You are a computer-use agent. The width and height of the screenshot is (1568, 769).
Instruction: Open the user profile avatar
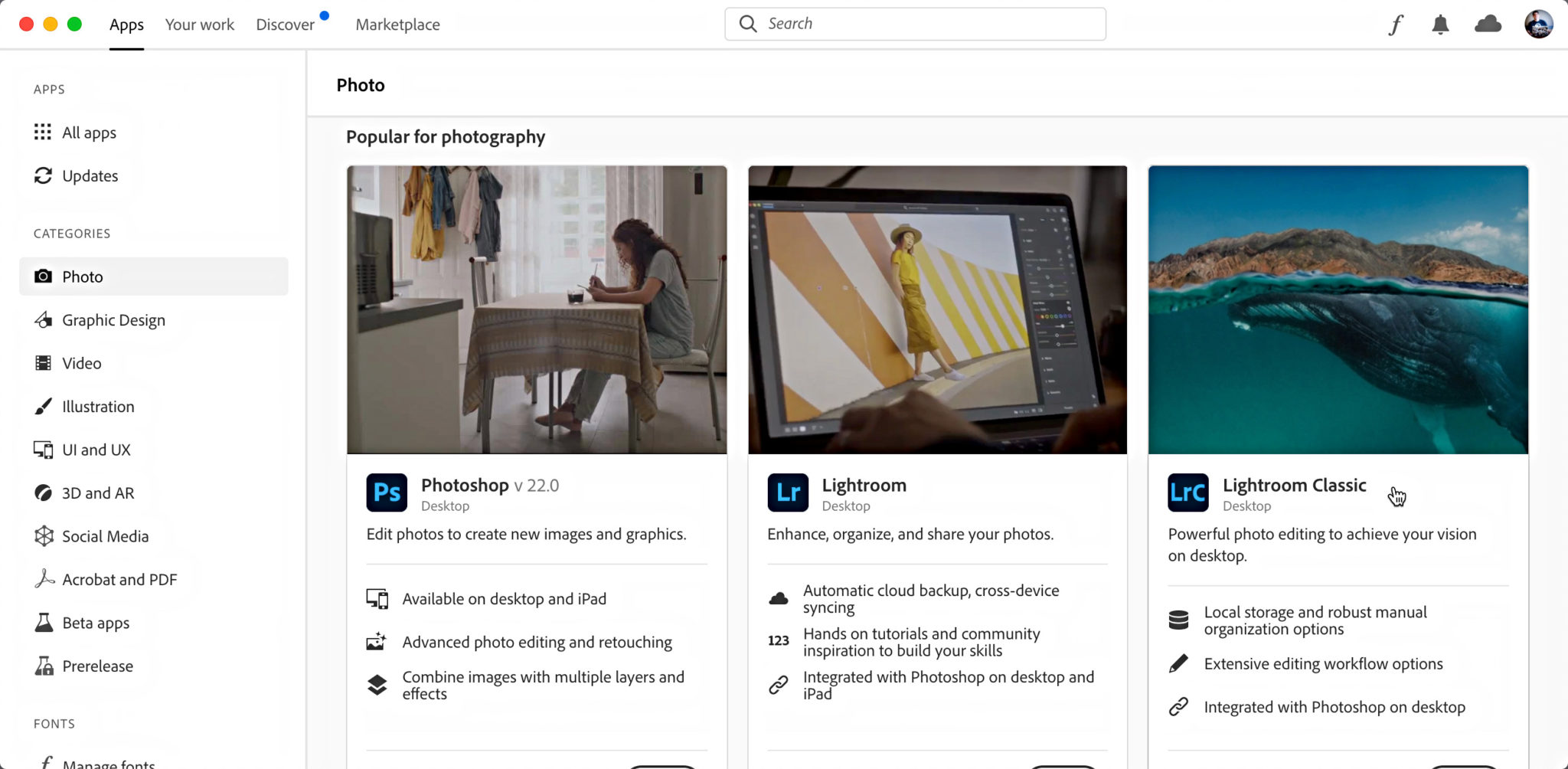tap(1538, 25)
